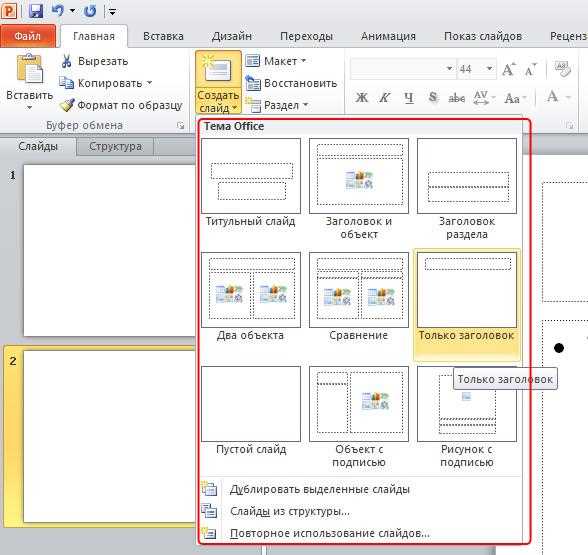Switch to the Структура outline tab

115,146
